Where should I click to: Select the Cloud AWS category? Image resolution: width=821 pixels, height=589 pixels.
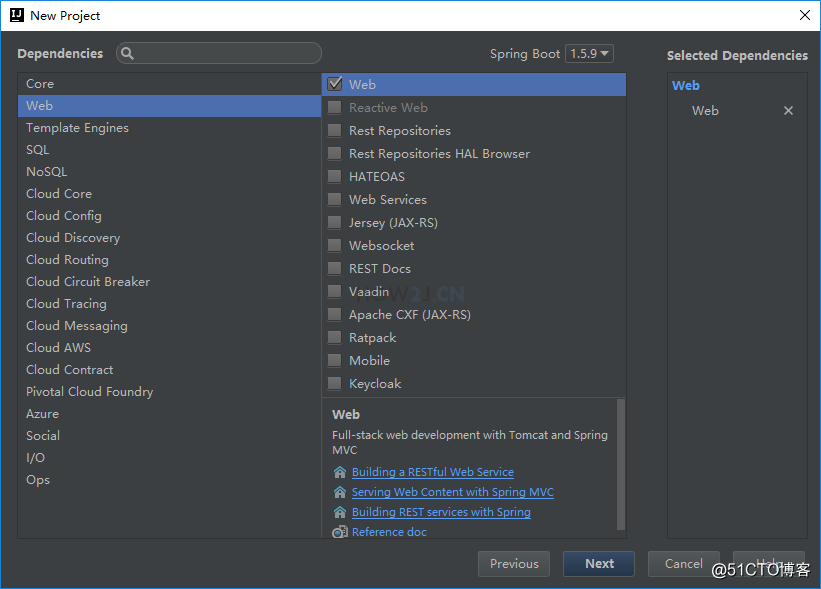click(x=169, y=348)
